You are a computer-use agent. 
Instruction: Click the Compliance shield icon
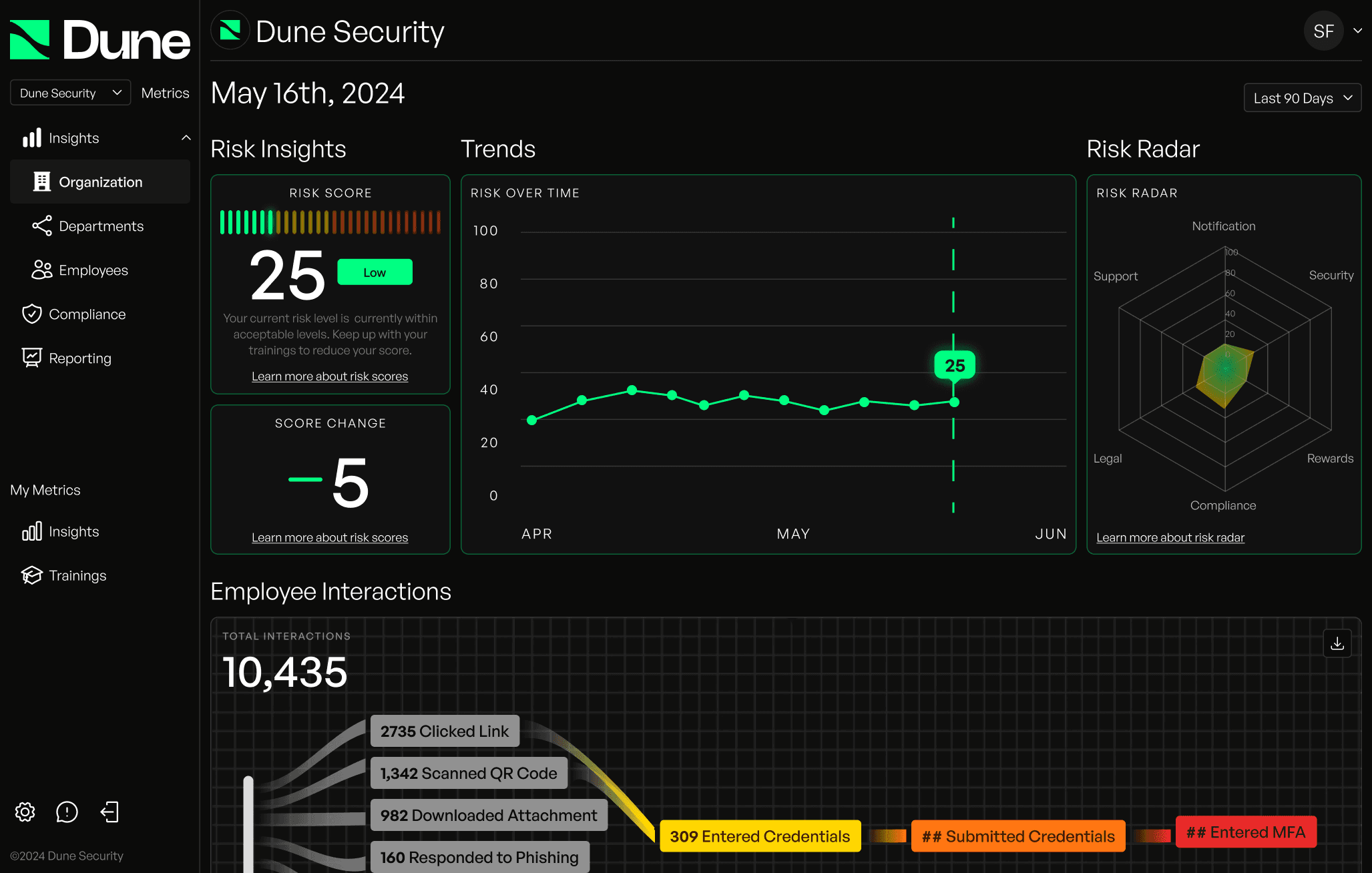(31, 314)
